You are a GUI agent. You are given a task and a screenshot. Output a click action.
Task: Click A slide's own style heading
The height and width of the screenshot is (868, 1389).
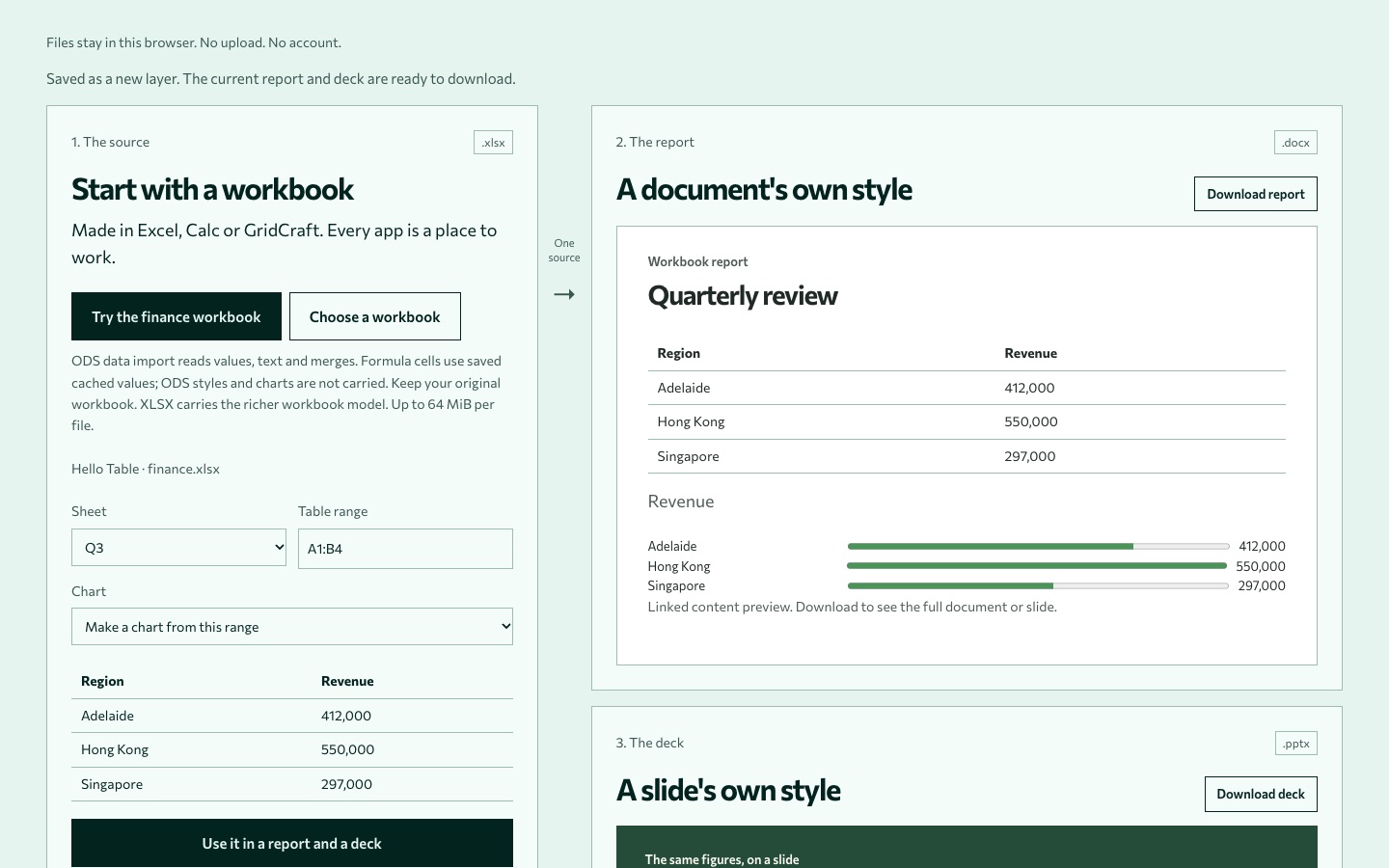pyautogui.click(x=728, y=790)
